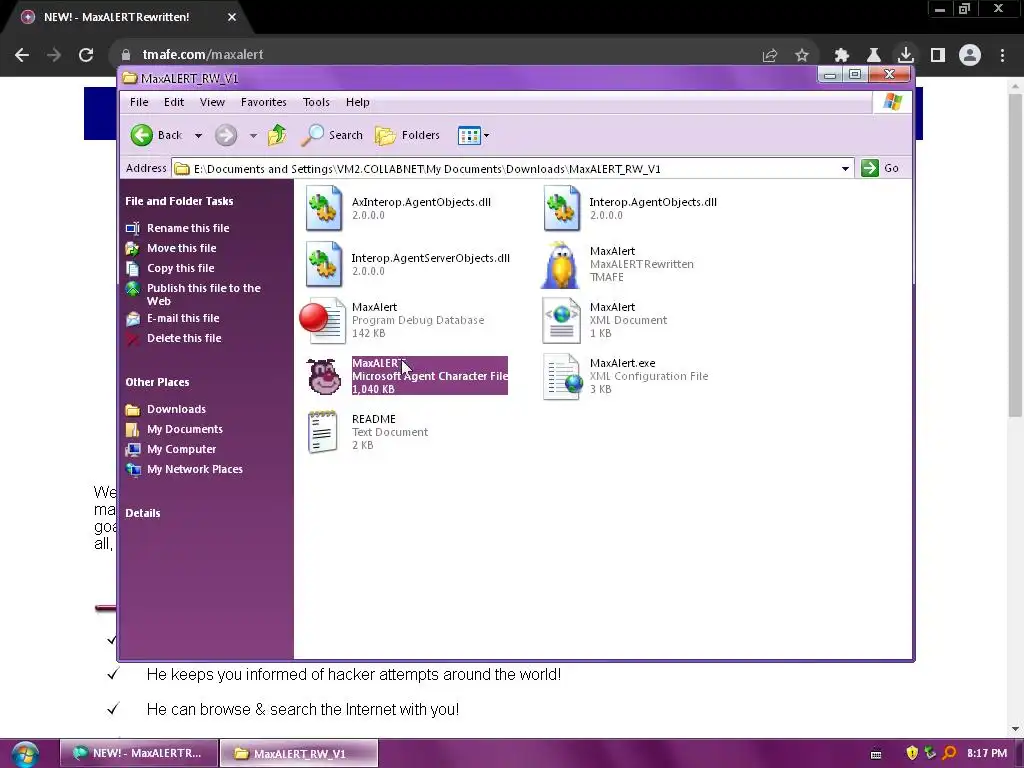
Task: Open Search in Explorer toolbar
Action: click(x=332, y=135)
